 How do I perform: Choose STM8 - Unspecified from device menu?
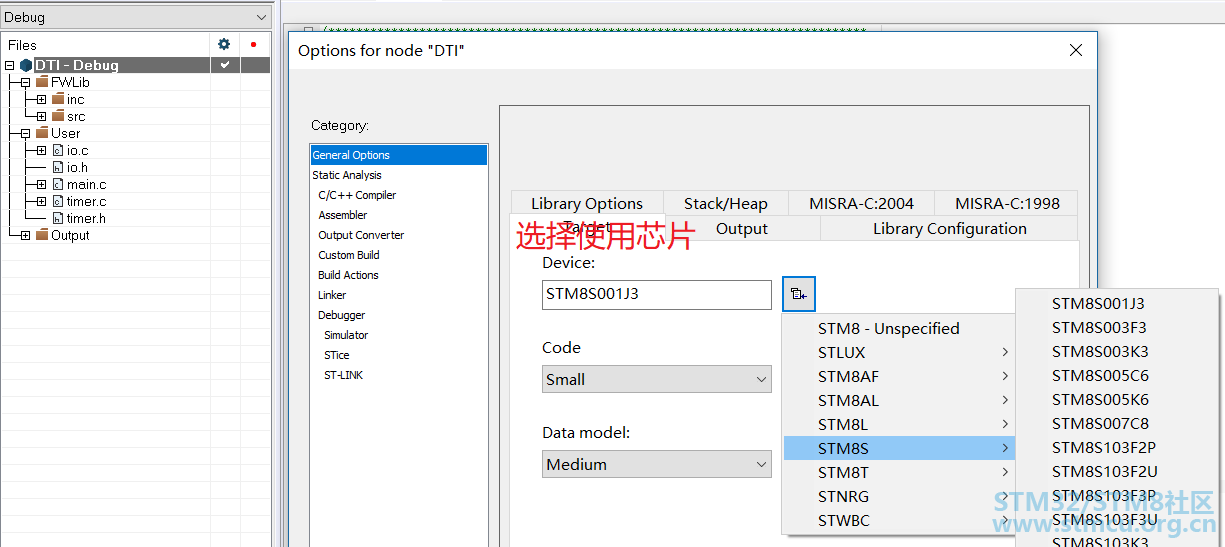point(899,328)
